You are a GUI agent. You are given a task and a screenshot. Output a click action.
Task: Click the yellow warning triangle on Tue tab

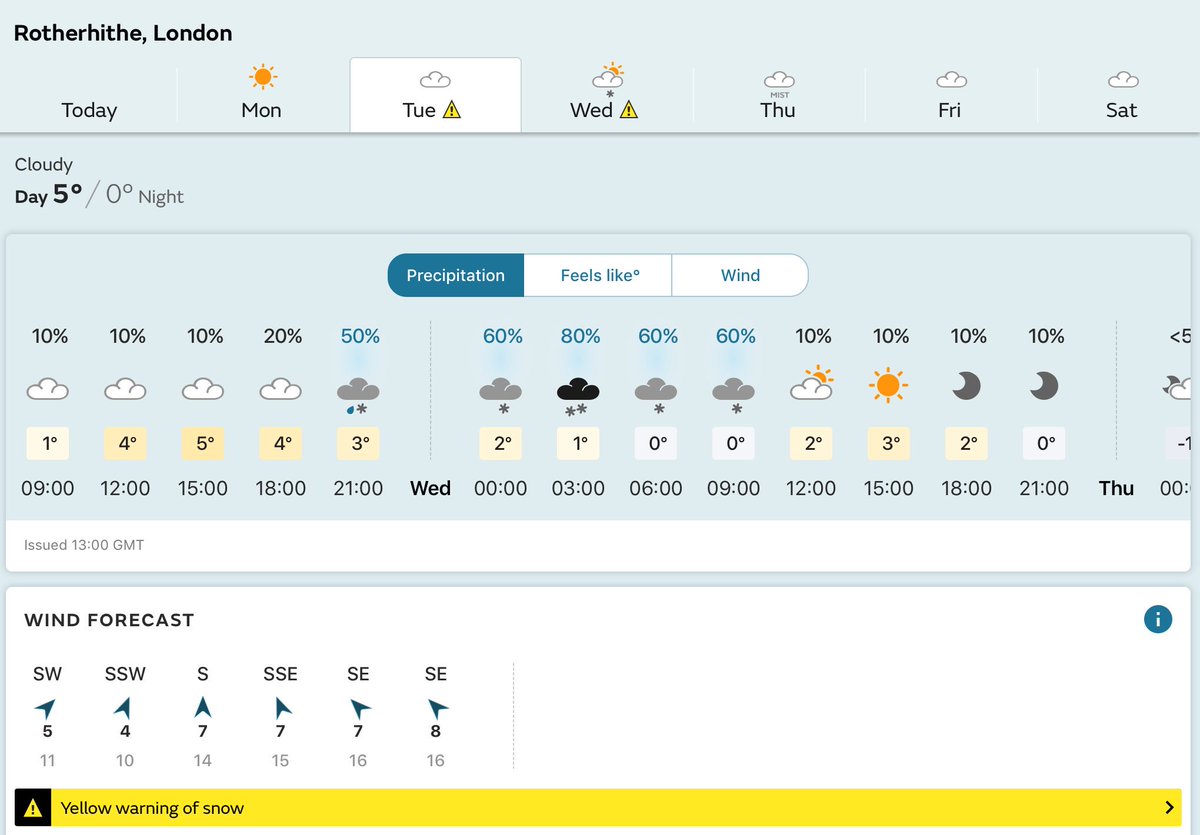pos(451,110)
